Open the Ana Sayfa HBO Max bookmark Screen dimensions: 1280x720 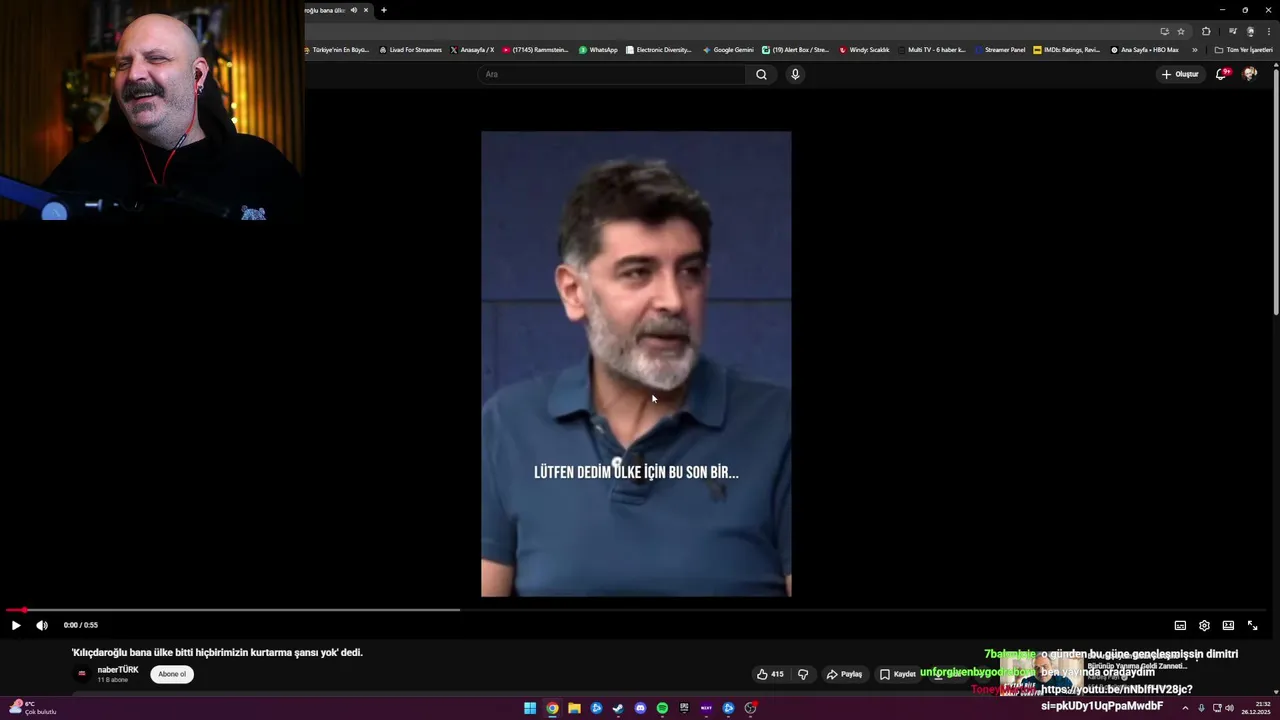pos(1145,50)
